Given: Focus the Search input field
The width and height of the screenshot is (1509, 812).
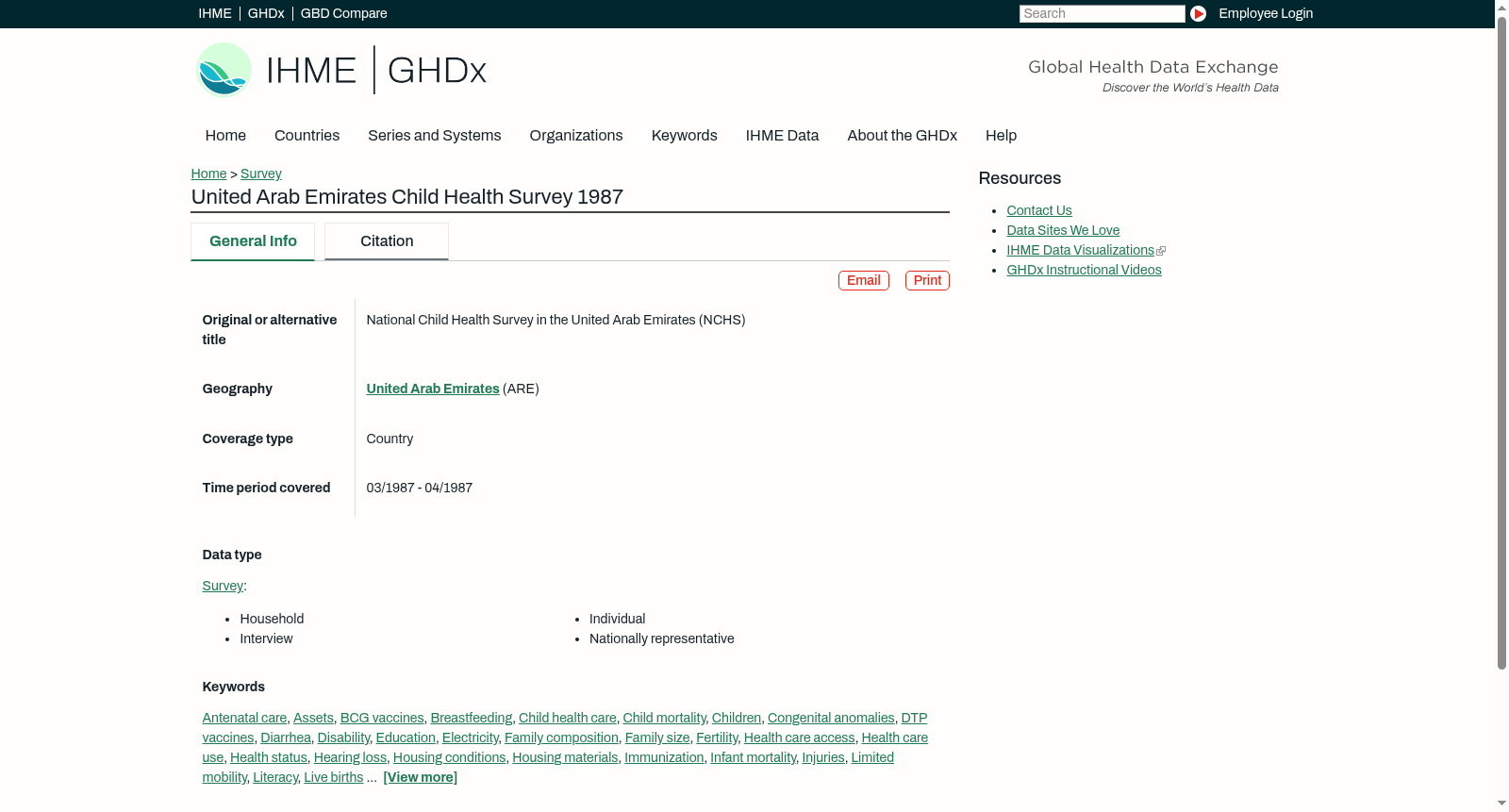Looking at the screenshot, I should (x=1102, y=13).
